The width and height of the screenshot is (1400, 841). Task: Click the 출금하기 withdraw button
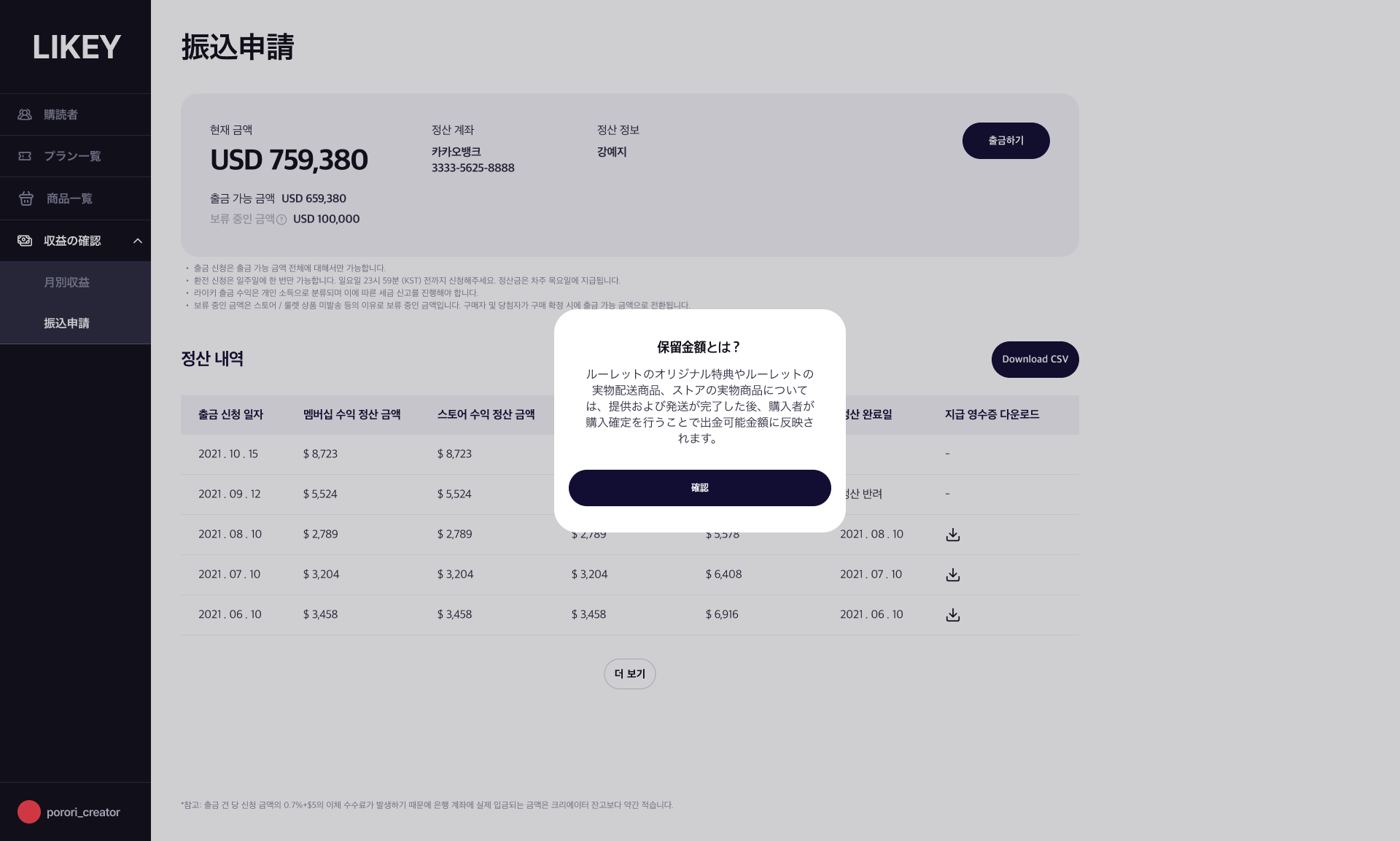click(x=1006, y=141)
